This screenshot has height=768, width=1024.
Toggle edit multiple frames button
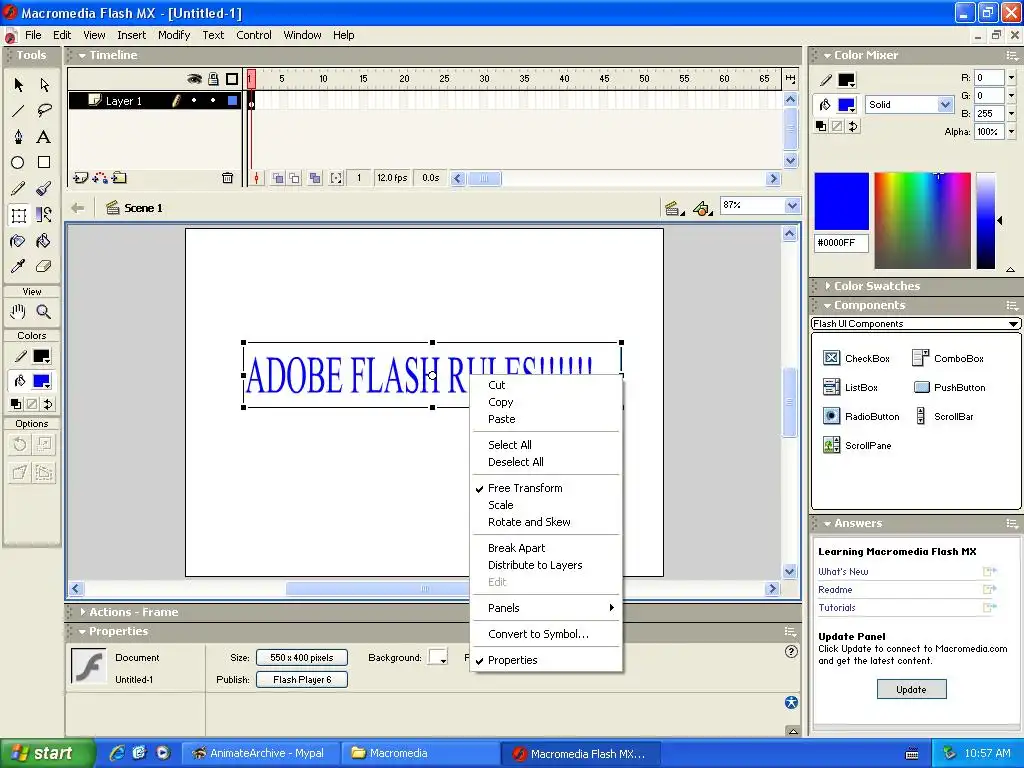[315, 178]
